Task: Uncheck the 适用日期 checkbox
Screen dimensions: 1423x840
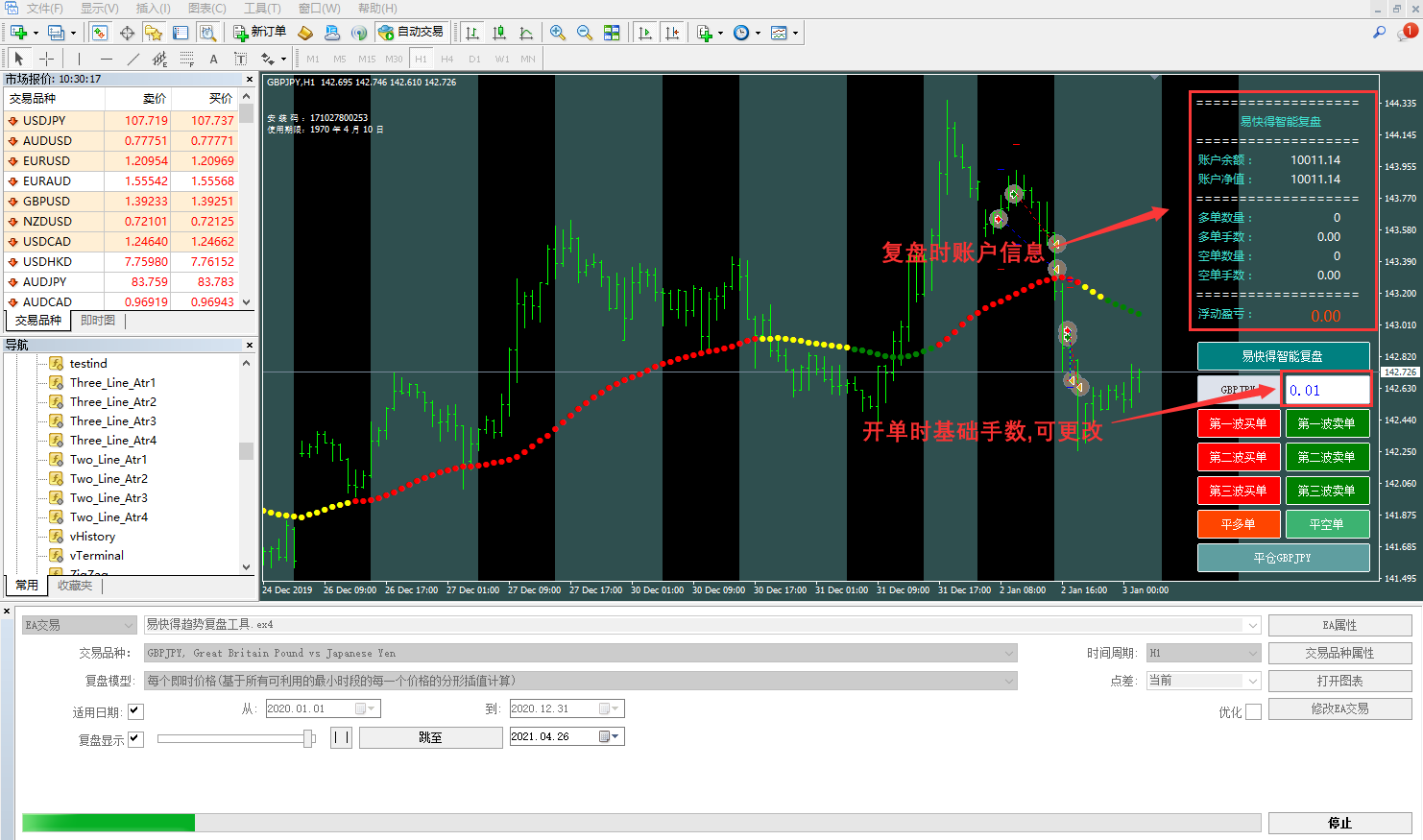Action: pos(135,711)
